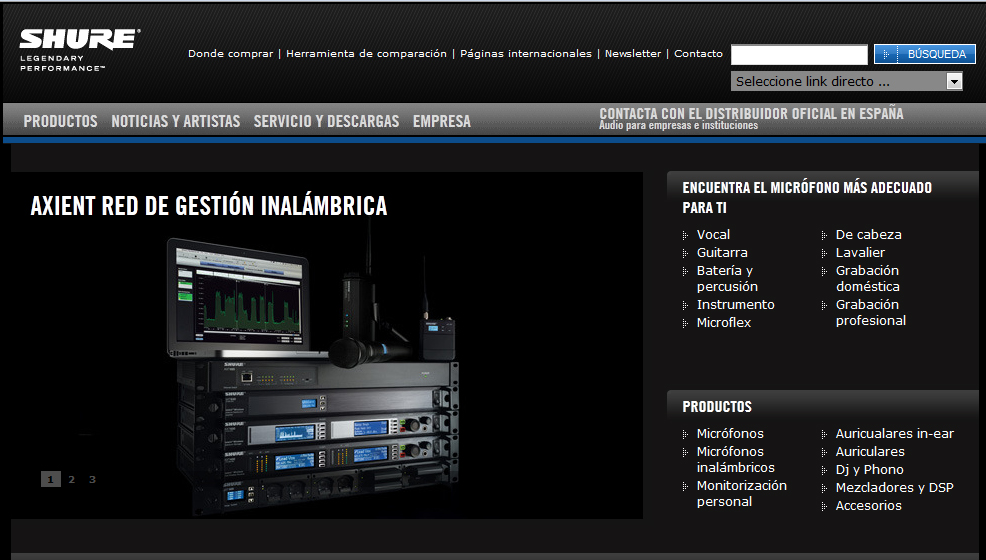
Task: Open the Noticias y Artistas menu
Action: click(x=176, y=121)
